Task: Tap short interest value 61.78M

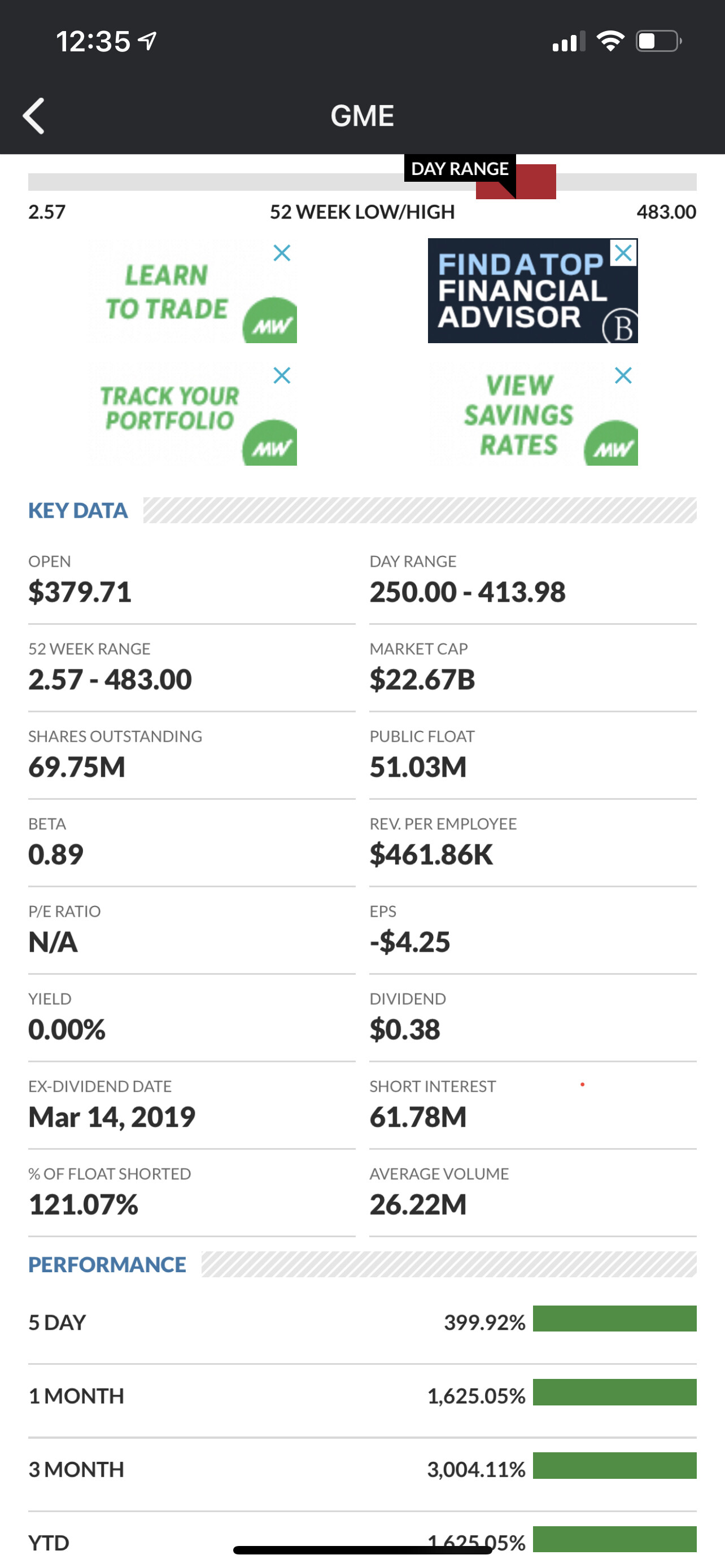Action: (x=418, y=1118)
